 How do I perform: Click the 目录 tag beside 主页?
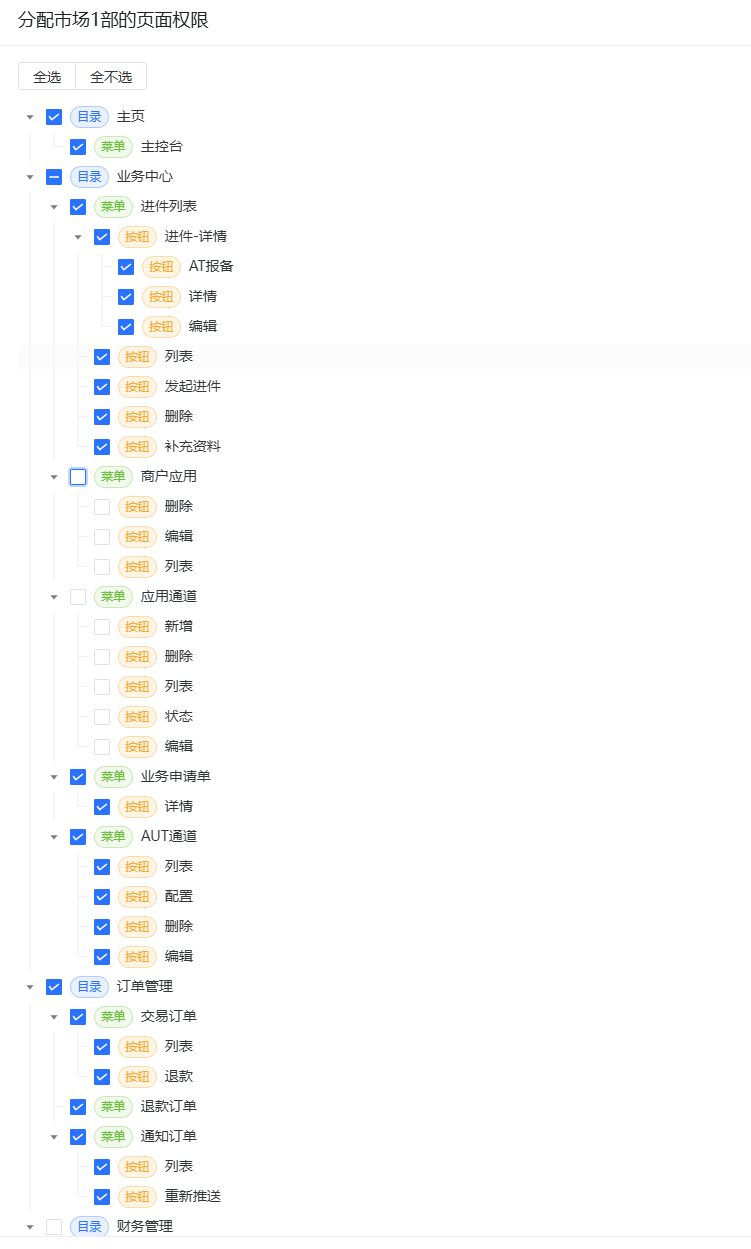89,117
